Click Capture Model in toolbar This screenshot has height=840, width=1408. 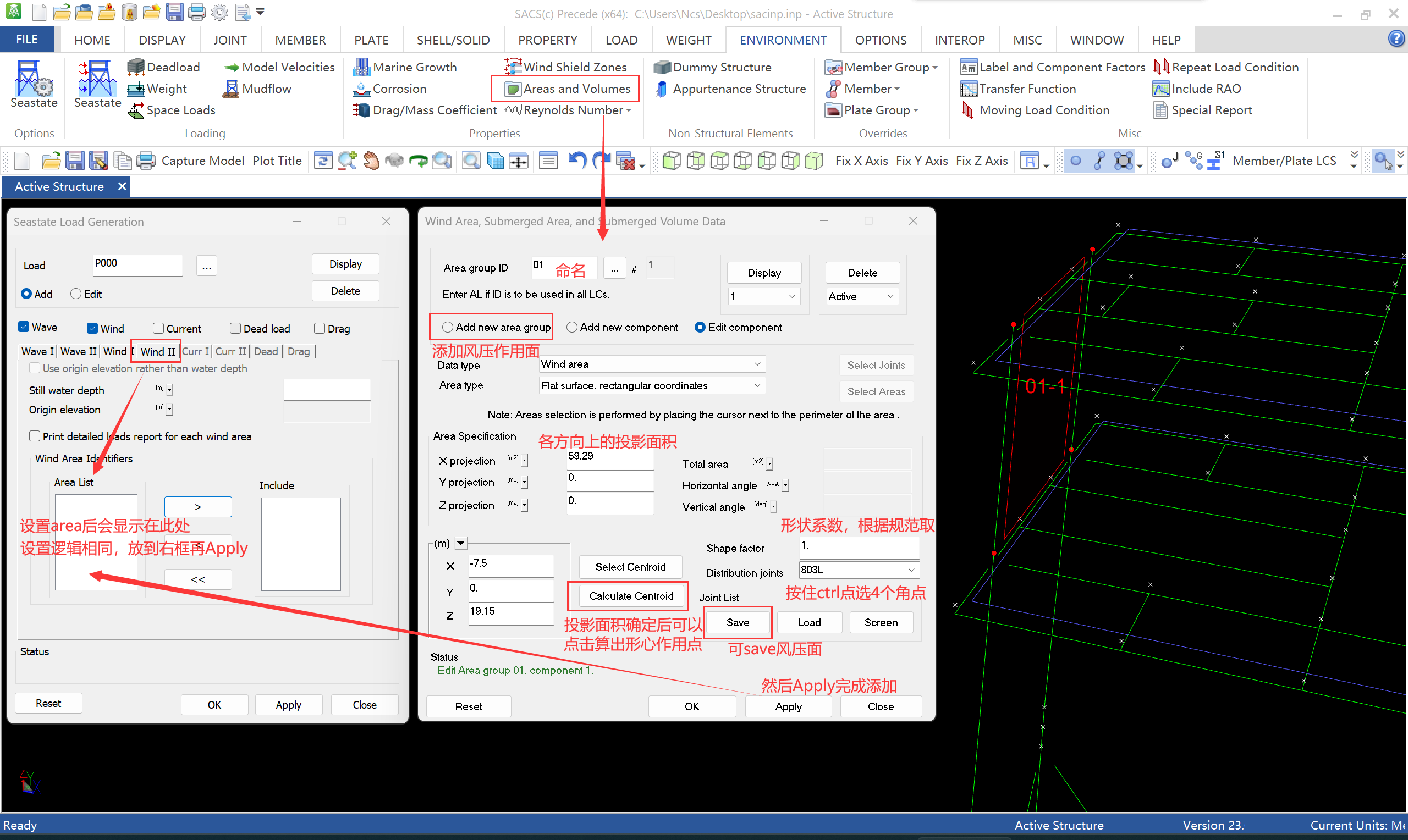coord(202,161)
